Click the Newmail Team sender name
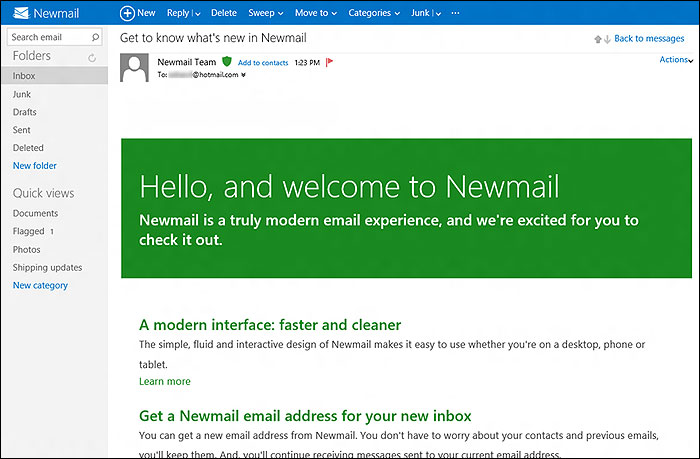 [x=187, y=62]
